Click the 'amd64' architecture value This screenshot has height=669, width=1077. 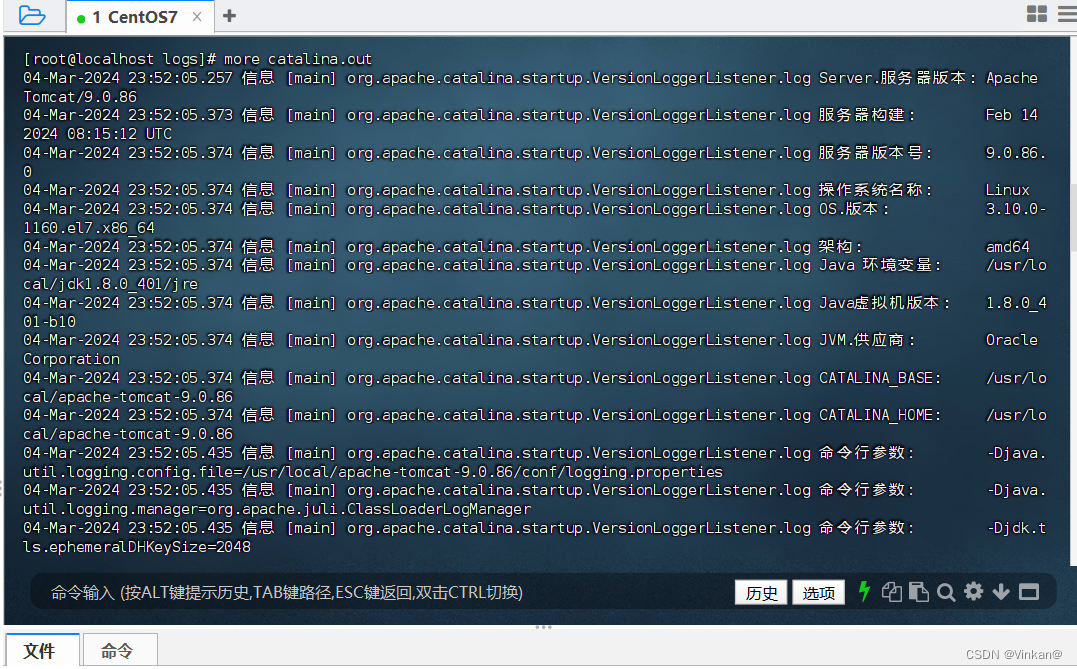(1008, 247)
